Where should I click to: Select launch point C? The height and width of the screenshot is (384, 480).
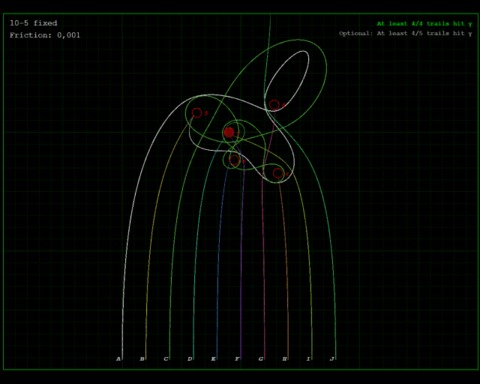166,359
